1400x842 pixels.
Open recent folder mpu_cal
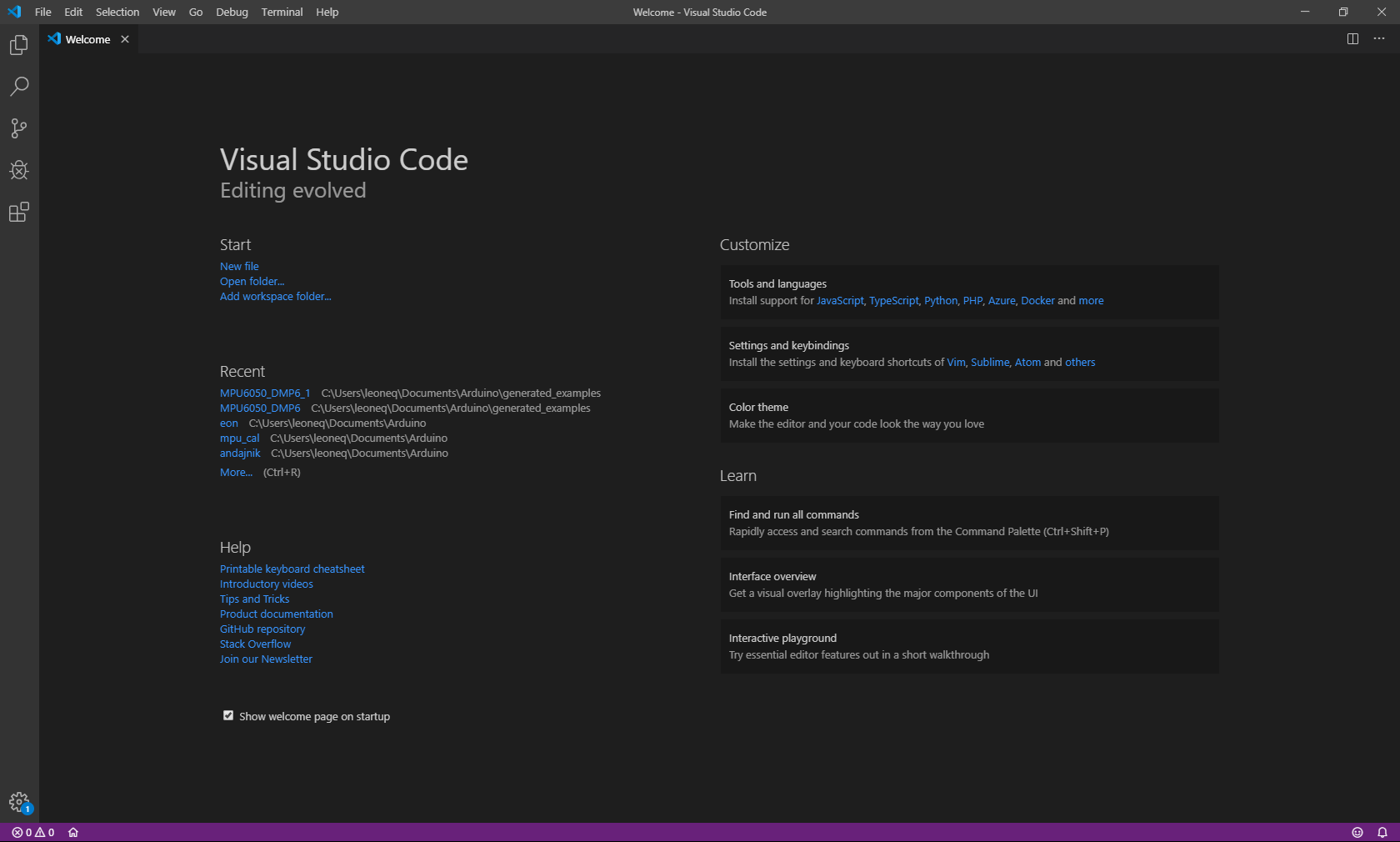[x=240, y=438]
